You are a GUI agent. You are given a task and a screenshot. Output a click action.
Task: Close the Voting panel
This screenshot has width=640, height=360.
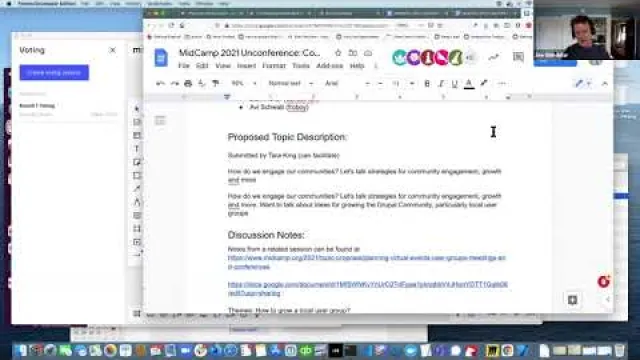[x=113, y=50]
